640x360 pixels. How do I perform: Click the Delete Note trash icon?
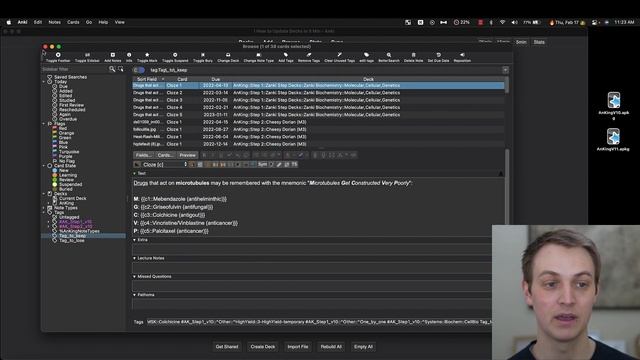click(x=413, y=55)
